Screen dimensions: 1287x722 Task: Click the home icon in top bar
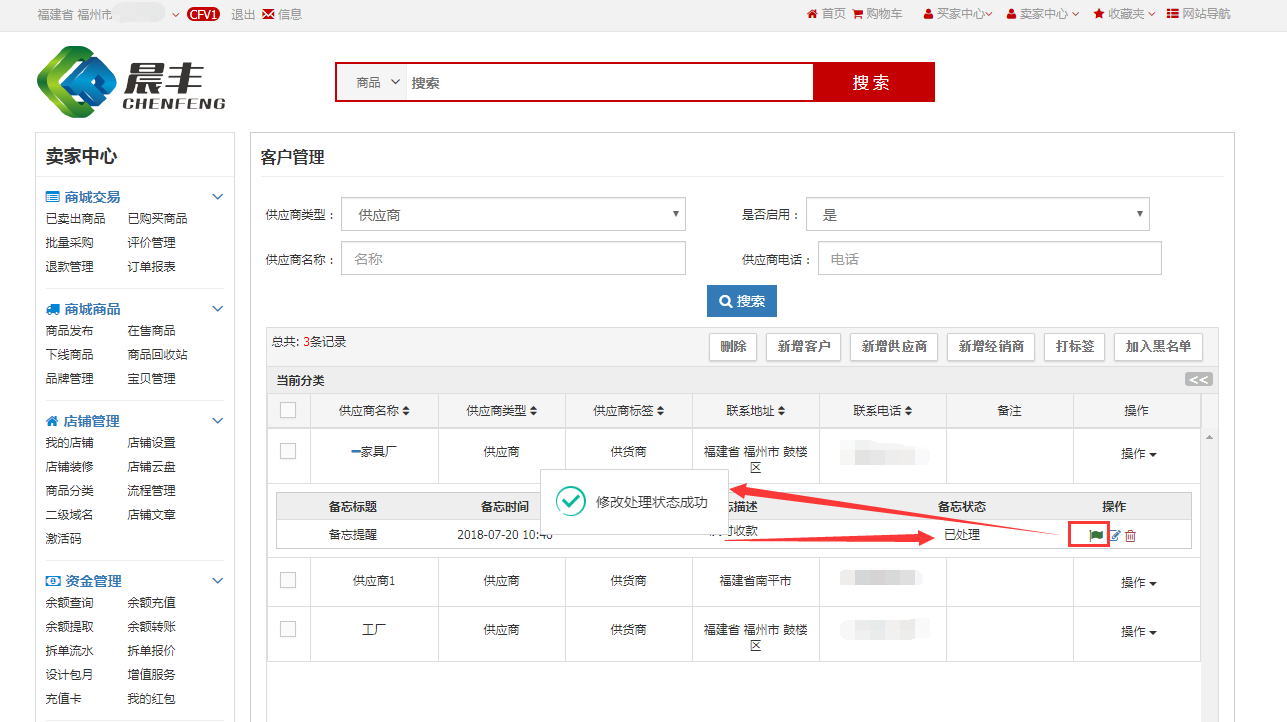(x=812, y=14)
